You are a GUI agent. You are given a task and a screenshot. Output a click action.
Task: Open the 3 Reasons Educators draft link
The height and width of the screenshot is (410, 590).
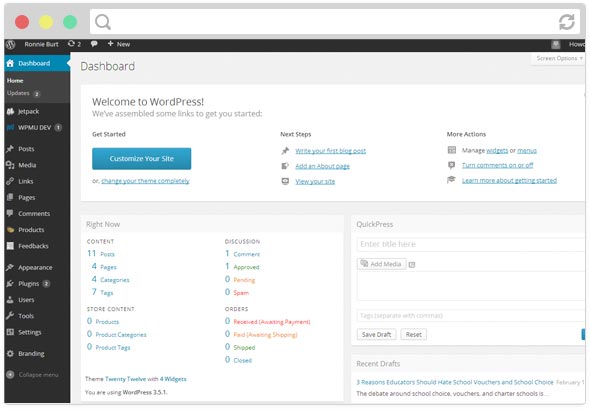coord(455,382)
